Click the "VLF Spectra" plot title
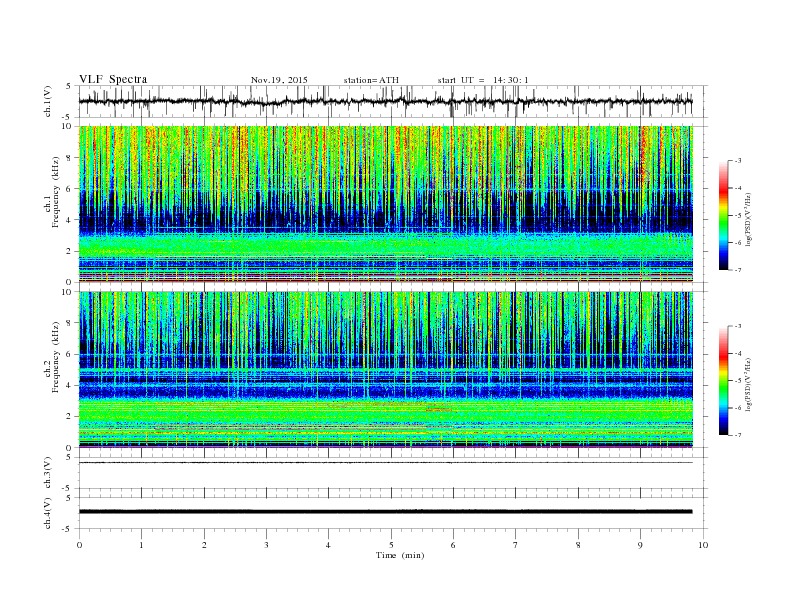This screenshot has height=612, width=792. pos(113,79)
